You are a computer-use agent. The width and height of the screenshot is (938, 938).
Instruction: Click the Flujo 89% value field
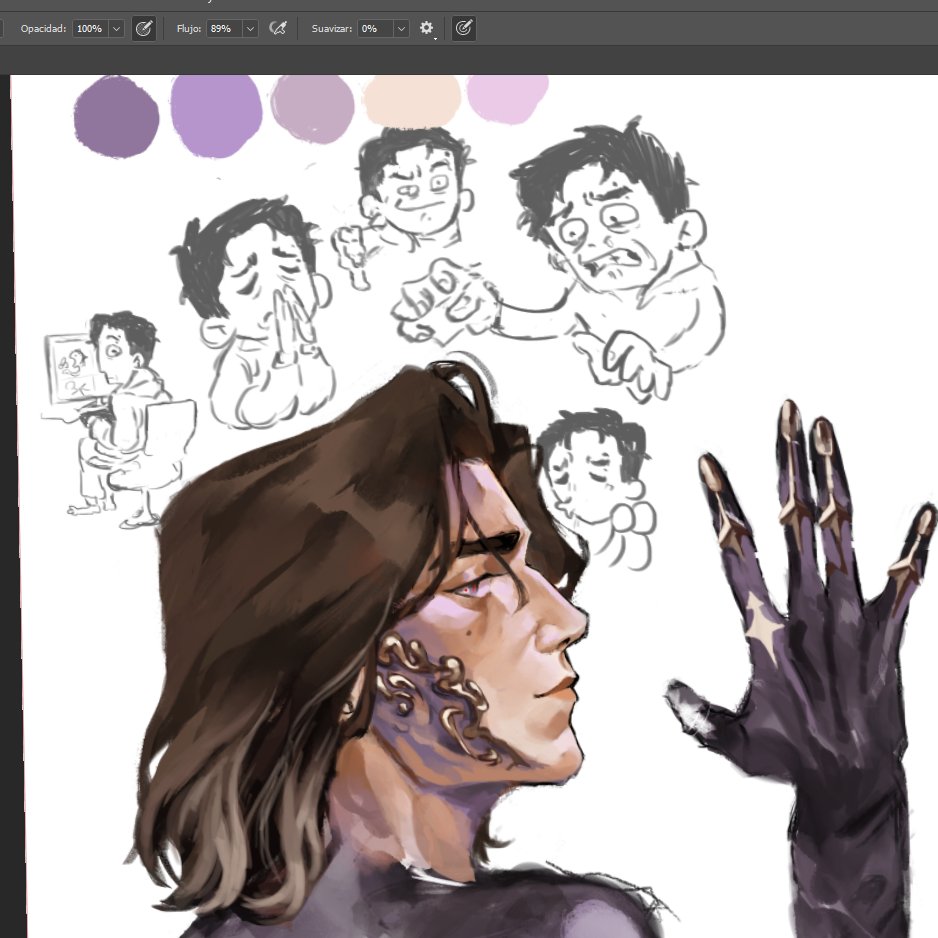(224, 29)
